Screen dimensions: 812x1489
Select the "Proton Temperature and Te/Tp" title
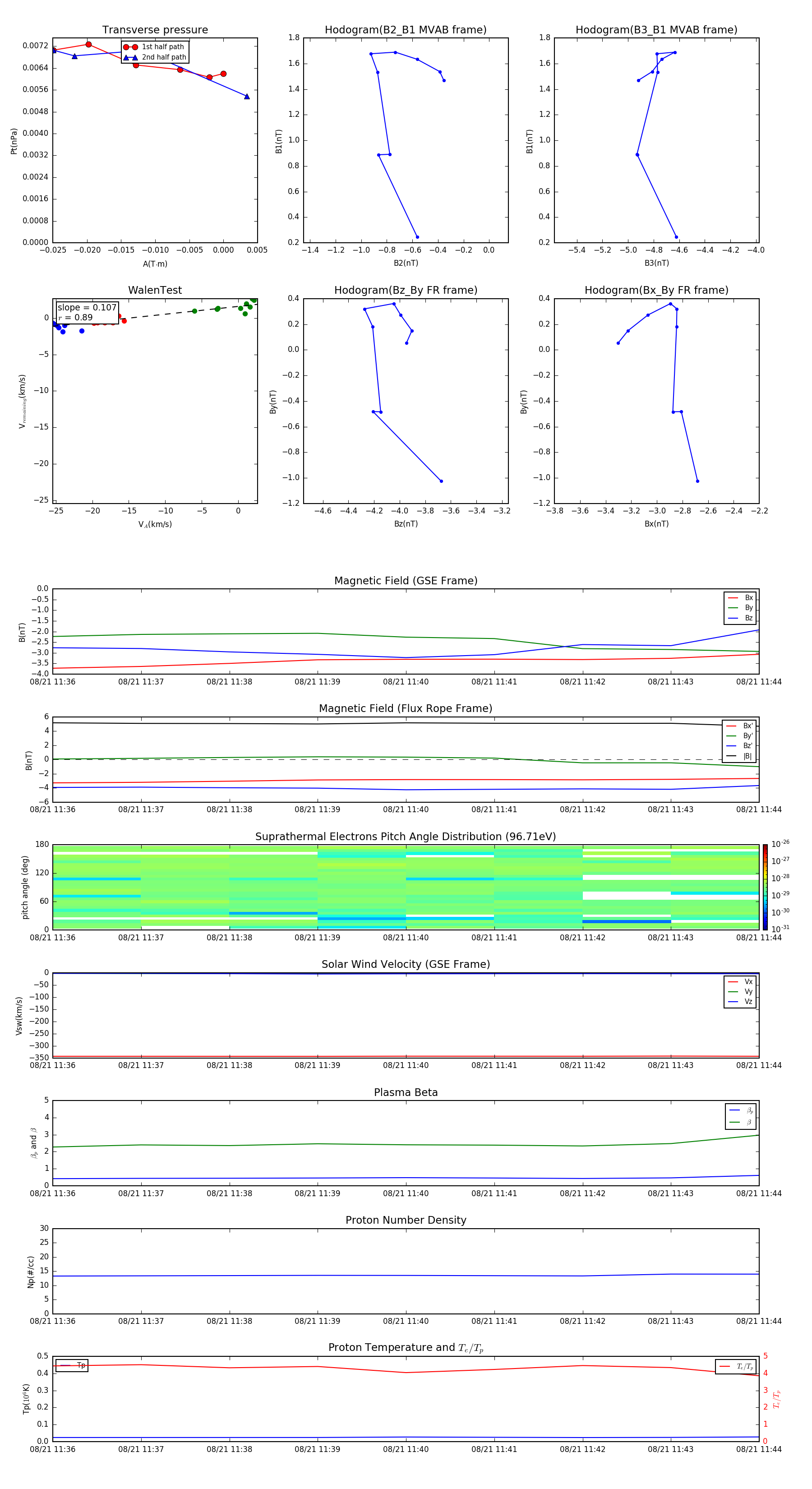(x=406, y=1348)
